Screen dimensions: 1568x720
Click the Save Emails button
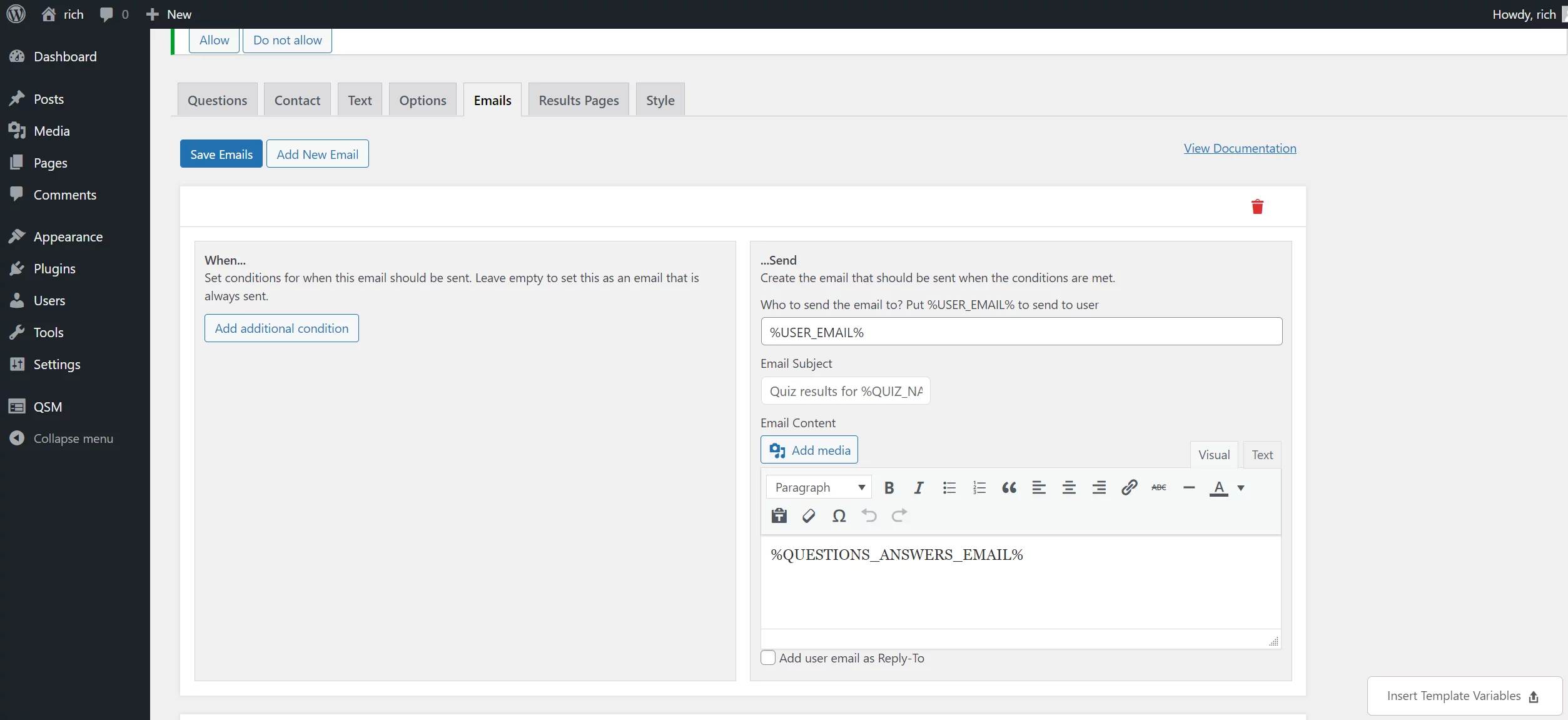click(x=221, y=155)
